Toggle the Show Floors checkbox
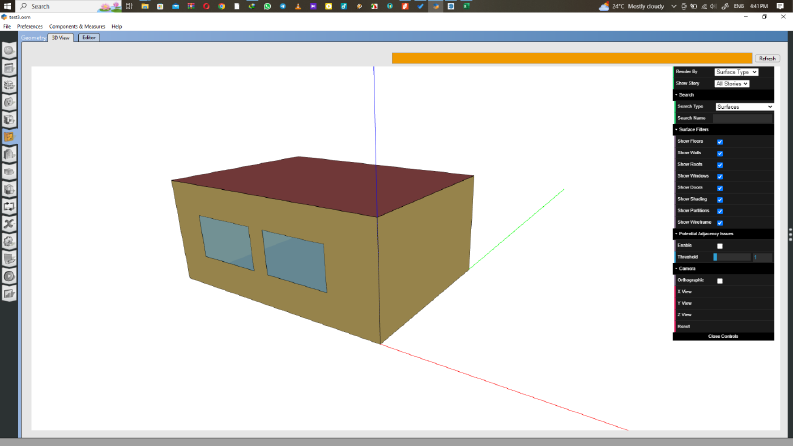Viewport: 793px width, 446px height. (x=720, y=142)
